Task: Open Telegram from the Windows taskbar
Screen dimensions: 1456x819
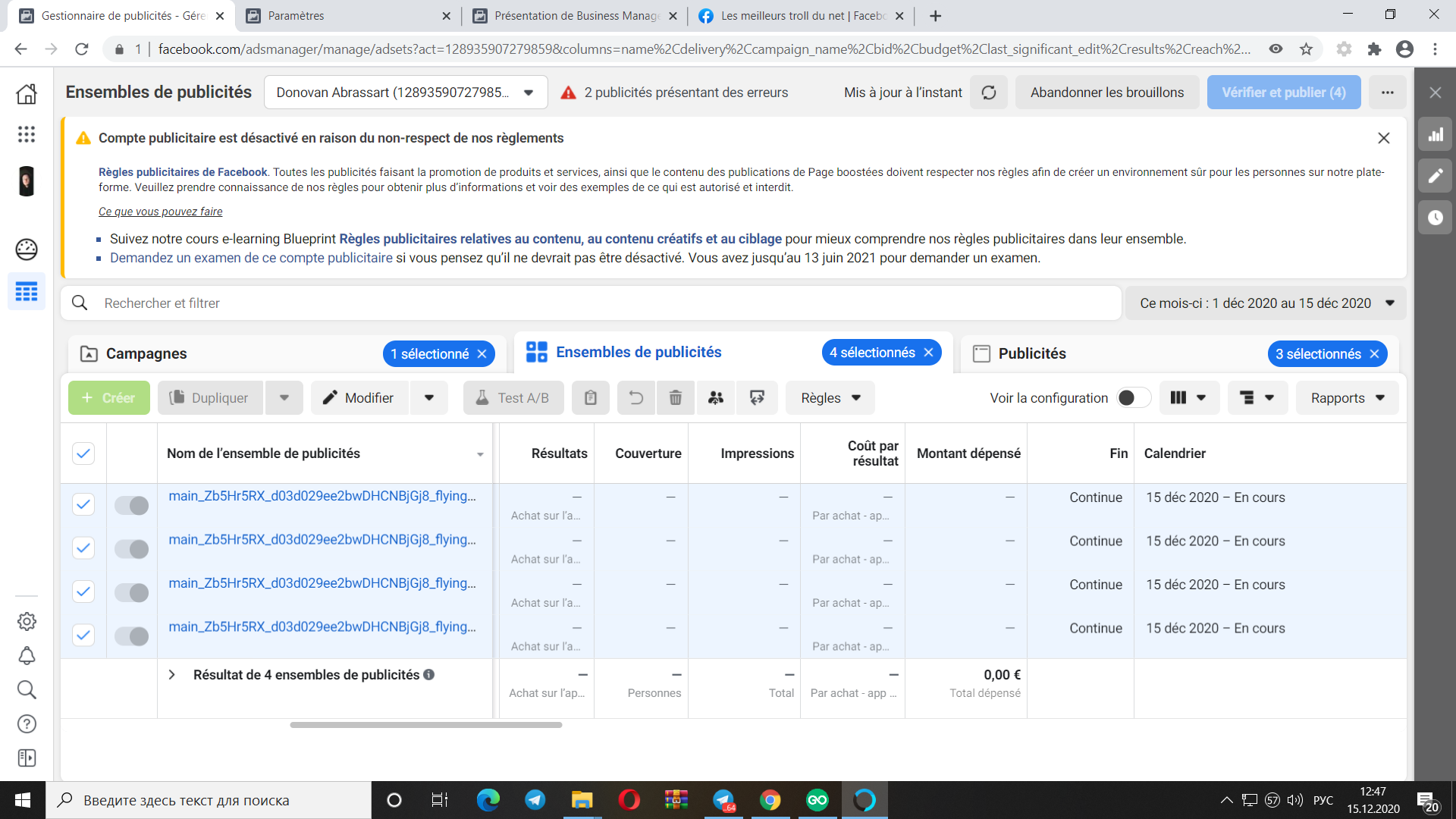Action: click(x=535, y=800)
